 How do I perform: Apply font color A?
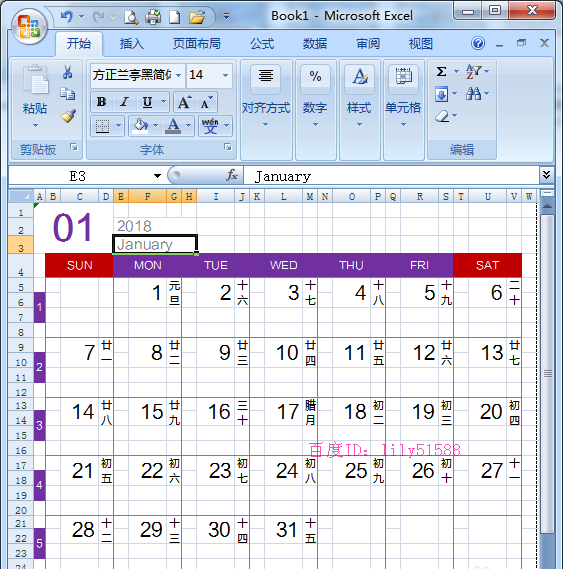tap(173, 126)
